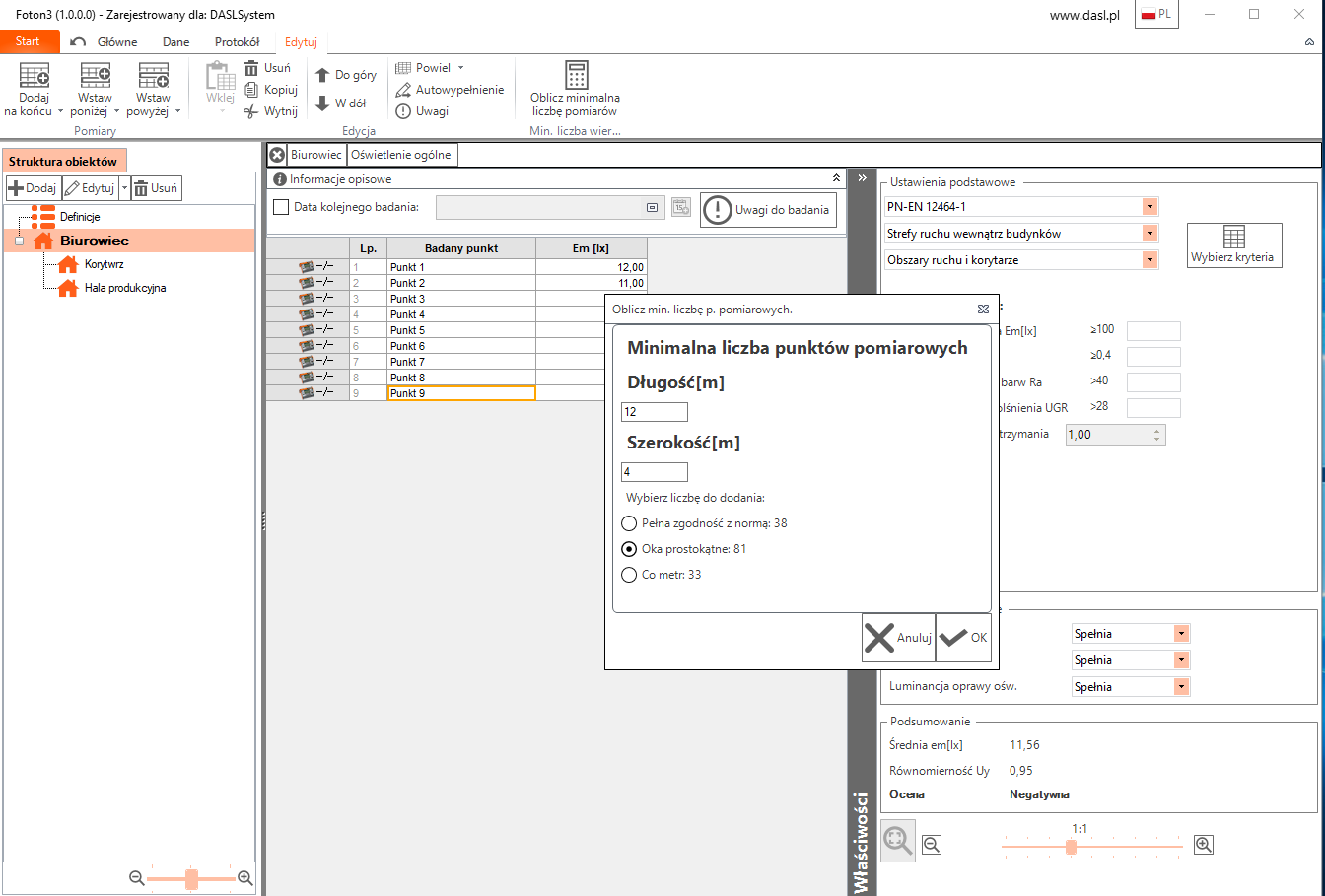Switch to the 'Protokół' ribbon tab

pyautogui.click(x=237, y=42)
